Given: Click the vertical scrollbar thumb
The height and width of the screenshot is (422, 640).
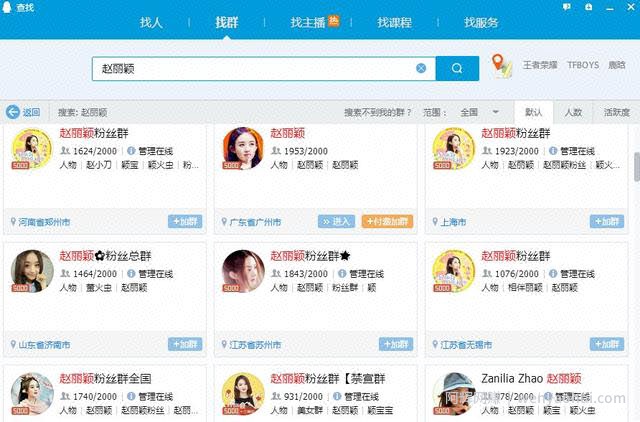Looking at the screenshot, I should 637,166.
